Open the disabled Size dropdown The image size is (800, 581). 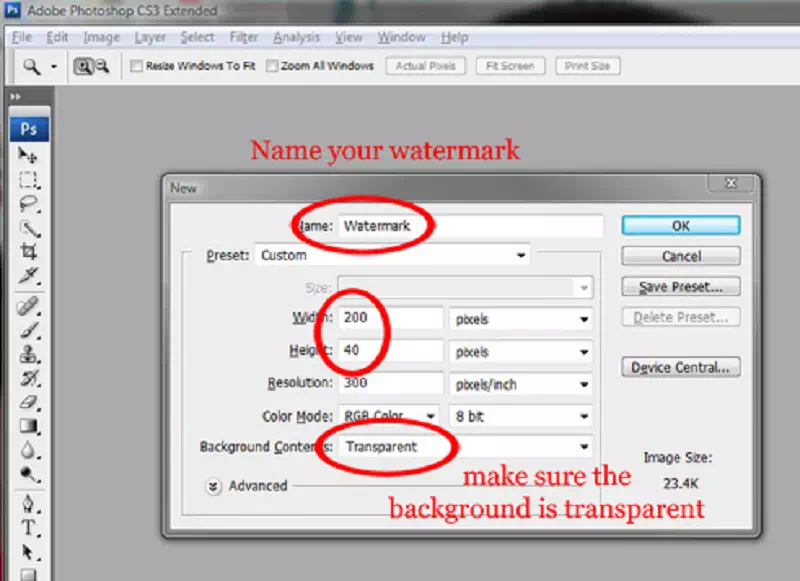click(x=465, y=287)
